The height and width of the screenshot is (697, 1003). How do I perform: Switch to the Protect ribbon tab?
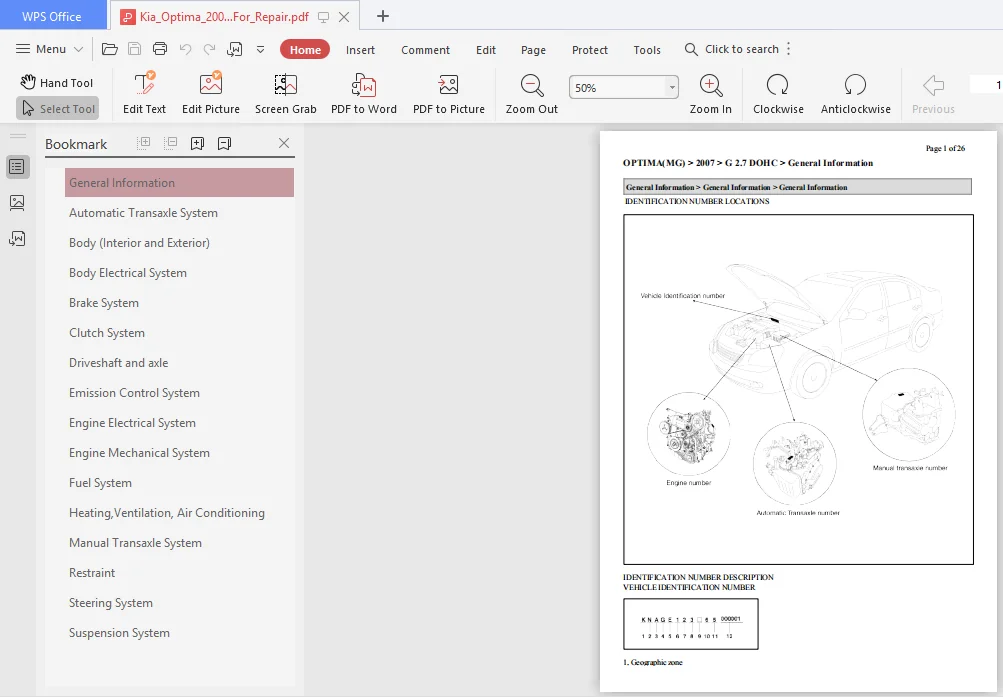590,50
